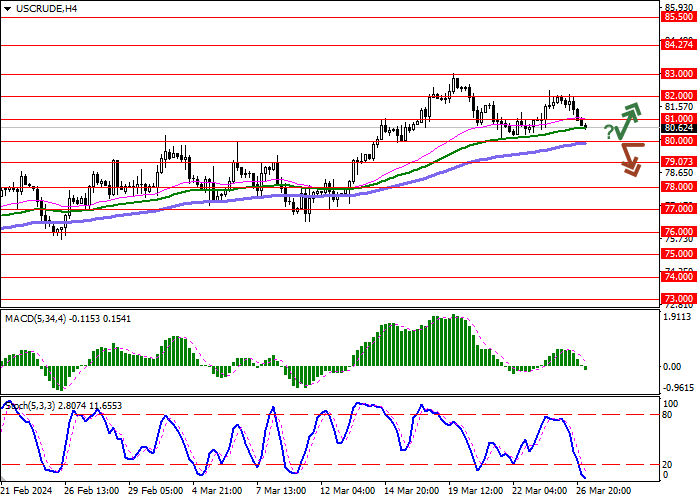Viewport: 700px width, 500px height.
Task: Click the current price label 80.624
Action: pos(679,128)
